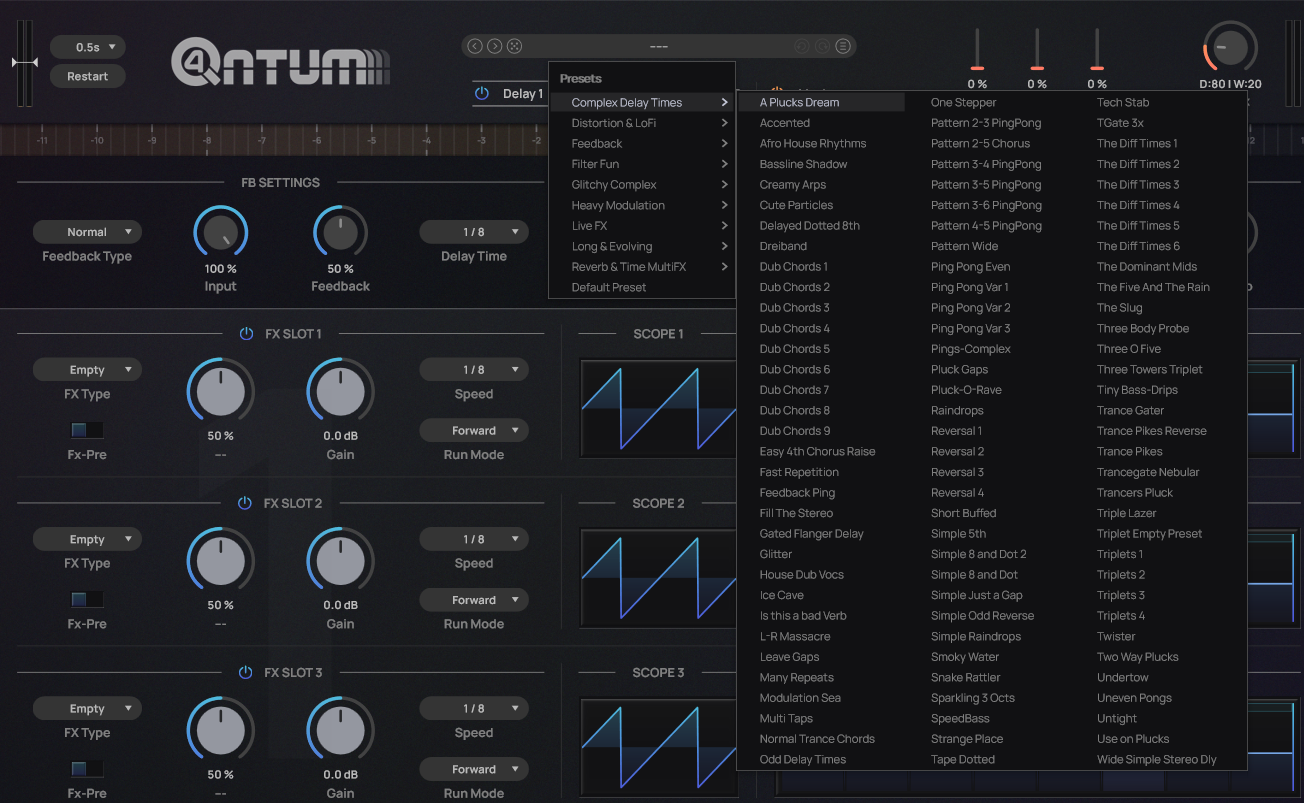1304x803 pixels.
Task: Toggle FX SLOT 3 power icon
Action: coord(245,673)
